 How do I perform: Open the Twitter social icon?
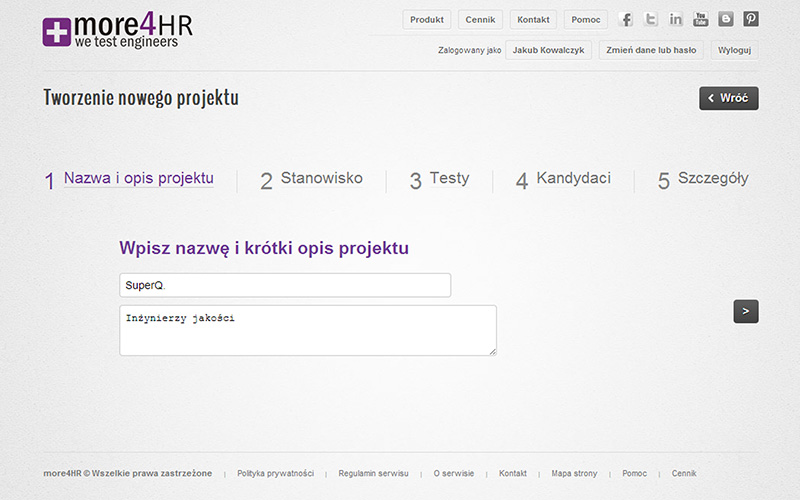tap(651, 19)
